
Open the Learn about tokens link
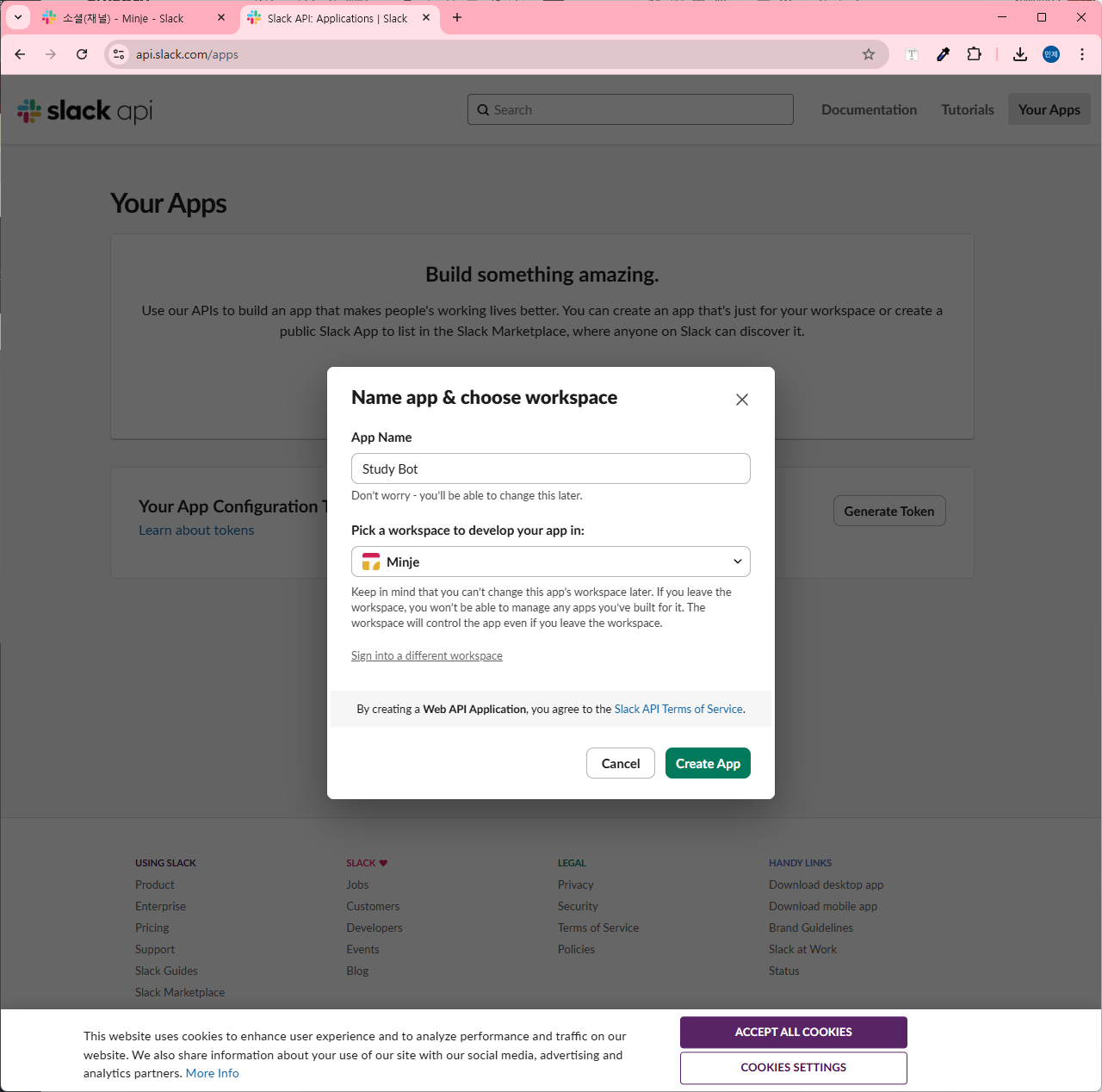tap(196, 530)
